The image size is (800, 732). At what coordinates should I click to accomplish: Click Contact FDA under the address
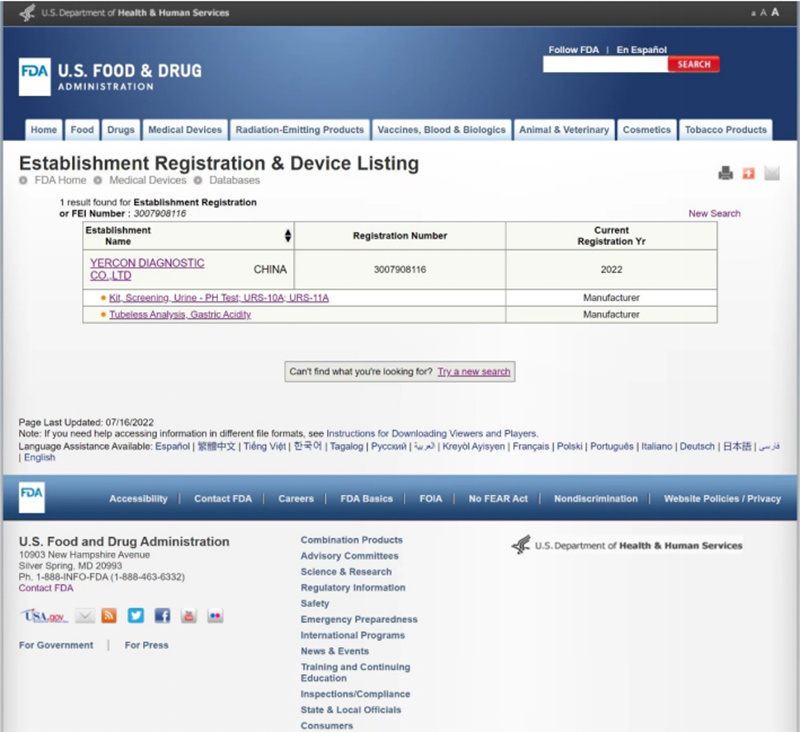click(x=46, y=588)
